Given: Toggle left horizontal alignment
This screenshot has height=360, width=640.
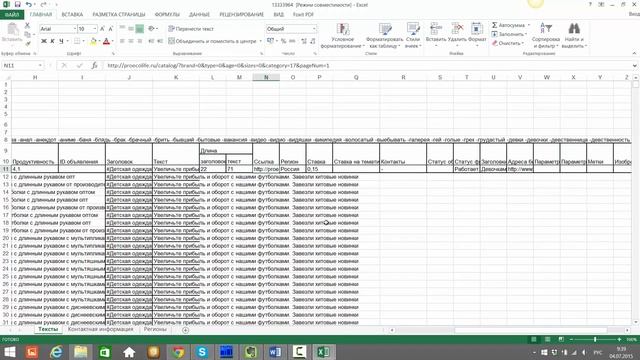Looking at the screenshot, I should tap(122, 41).
